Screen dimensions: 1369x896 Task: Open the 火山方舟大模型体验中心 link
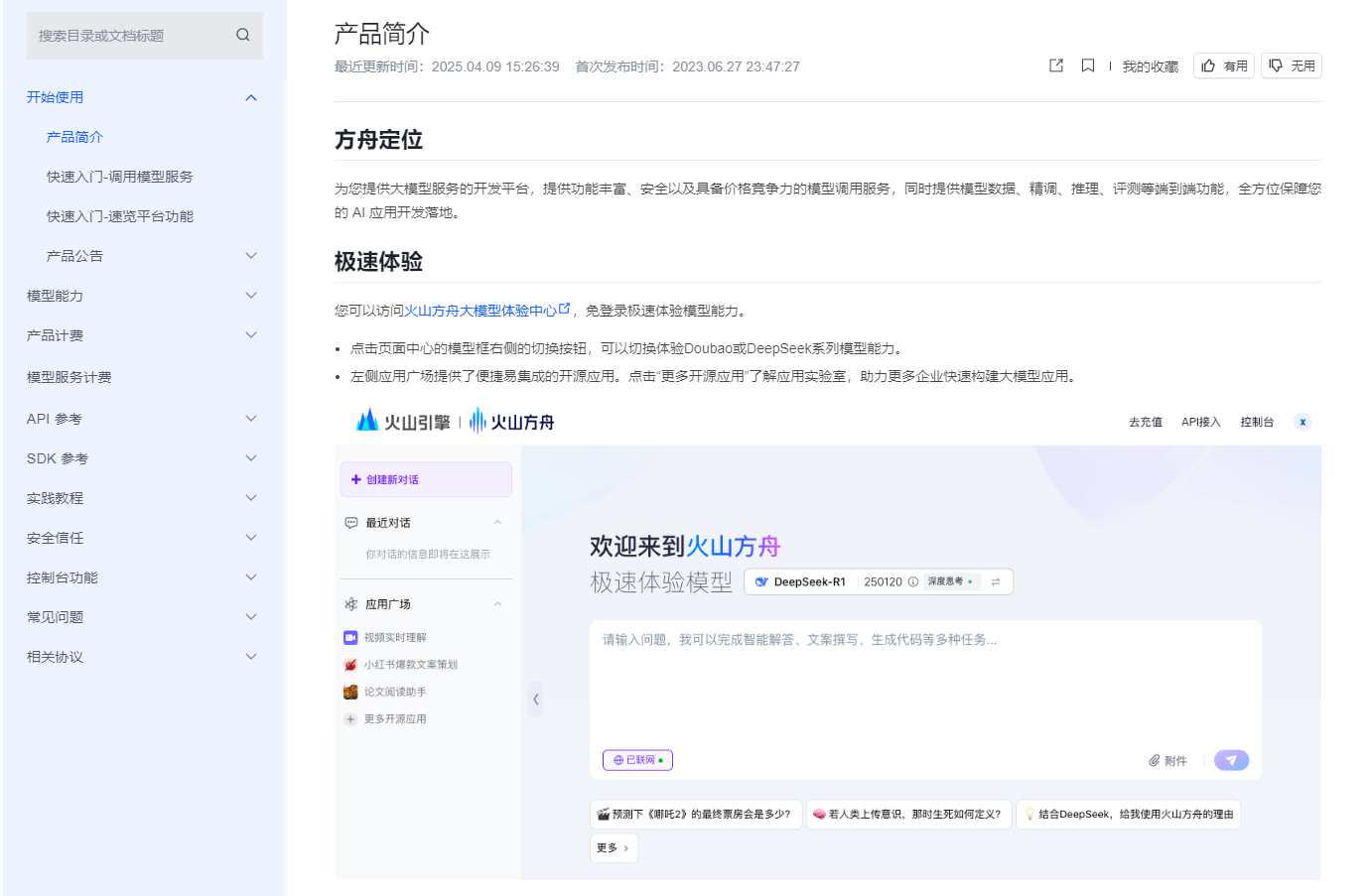pyautogui.click(x=486, y=311)
